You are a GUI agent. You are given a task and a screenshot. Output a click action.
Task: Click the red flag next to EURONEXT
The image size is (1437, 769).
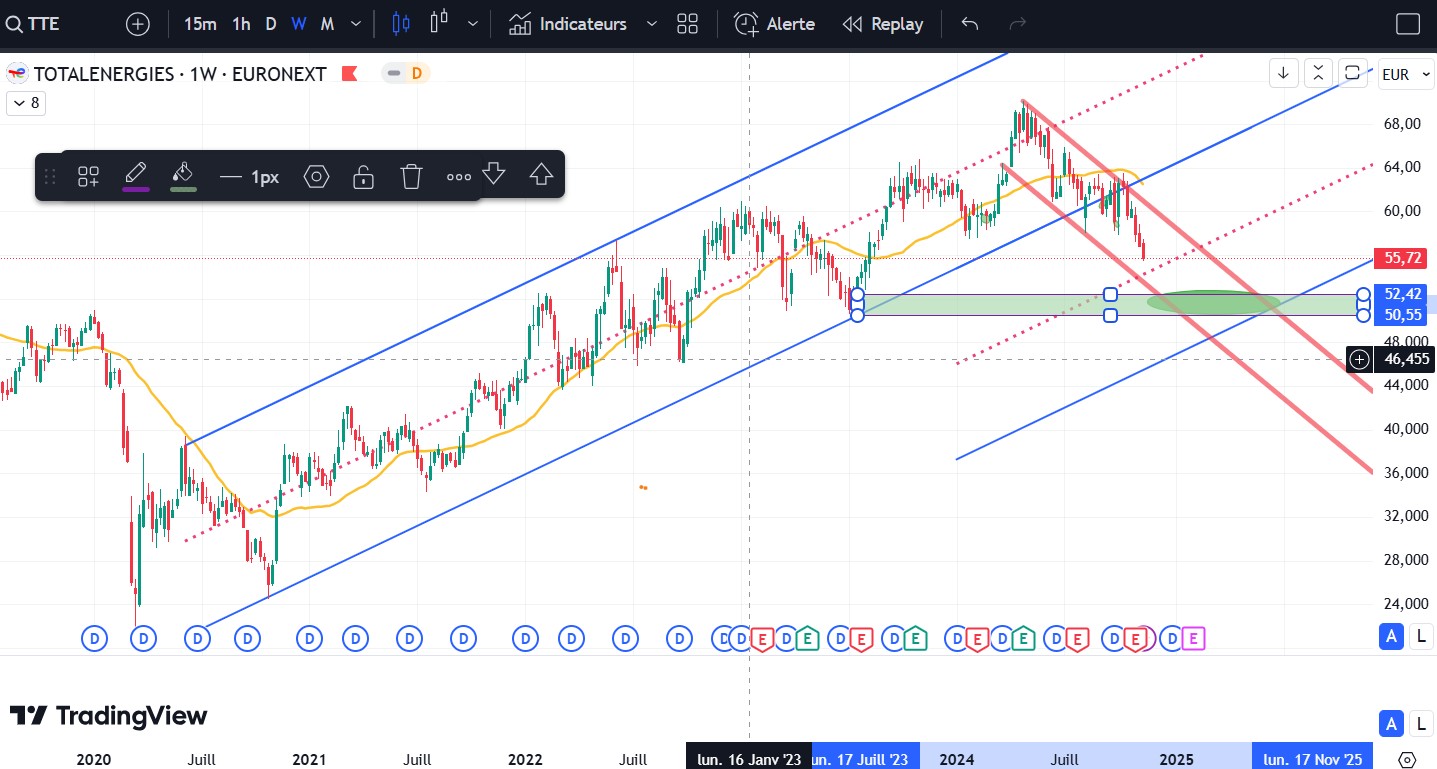(350, 73)
